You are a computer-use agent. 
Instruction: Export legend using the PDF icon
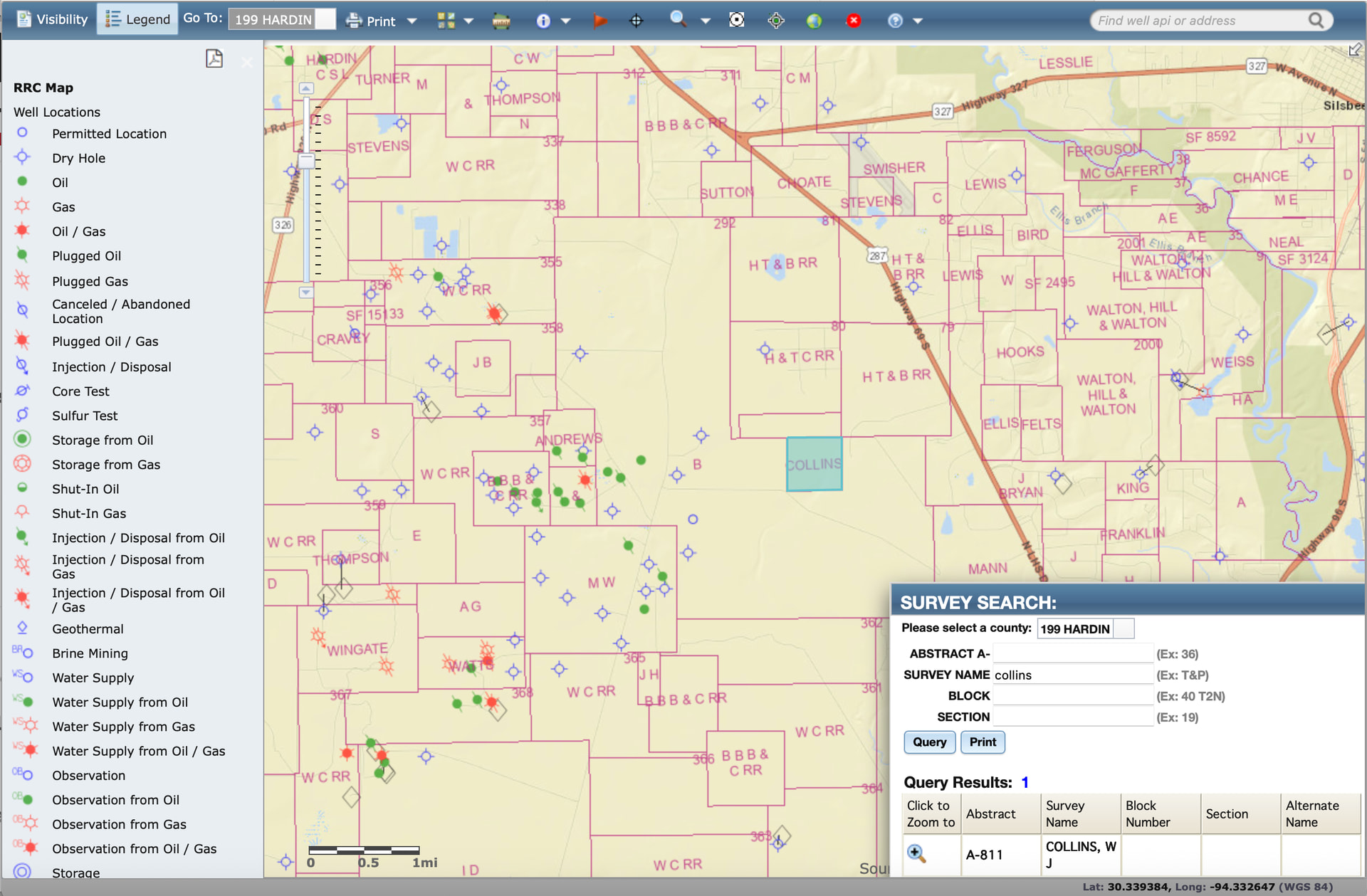214,58
